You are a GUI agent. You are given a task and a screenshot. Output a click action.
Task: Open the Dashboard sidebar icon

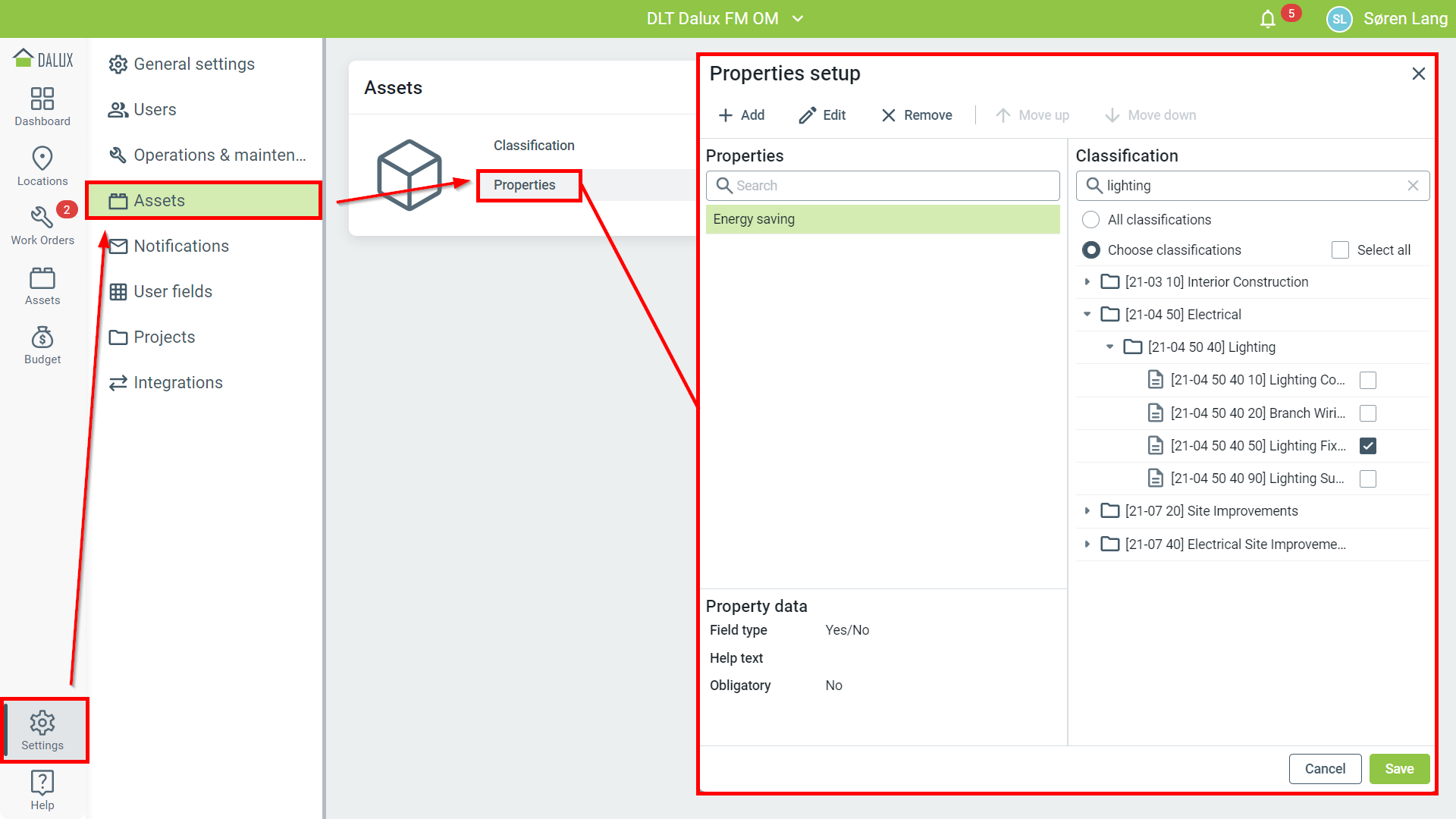[42, 99]
